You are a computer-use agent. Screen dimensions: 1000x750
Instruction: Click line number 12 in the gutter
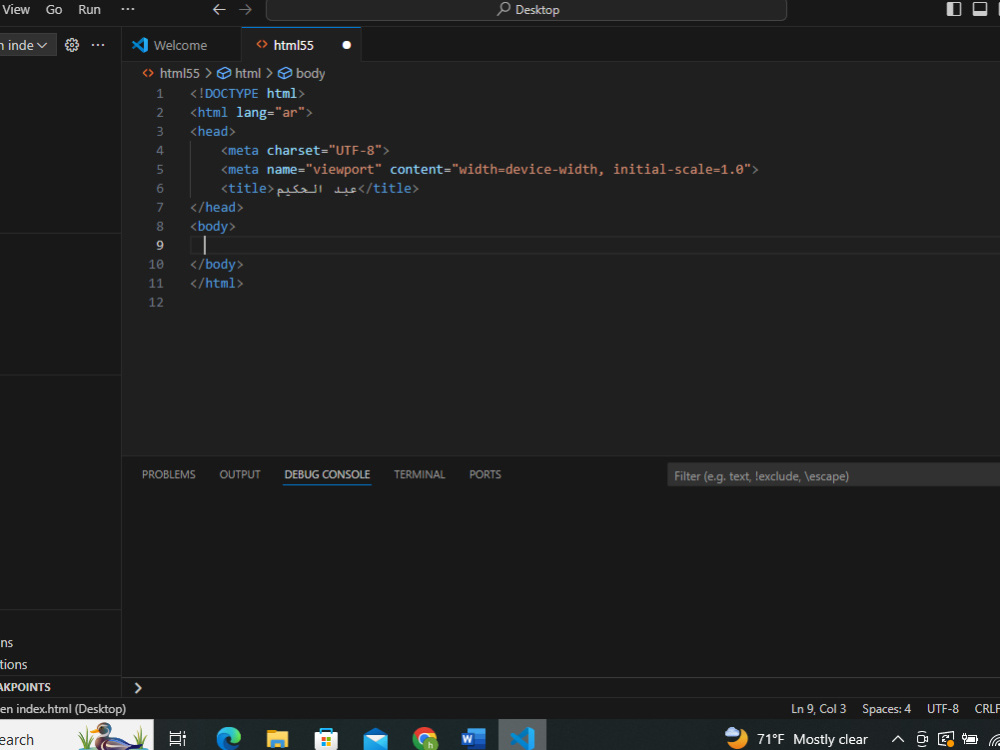click(x=156, y=302)
